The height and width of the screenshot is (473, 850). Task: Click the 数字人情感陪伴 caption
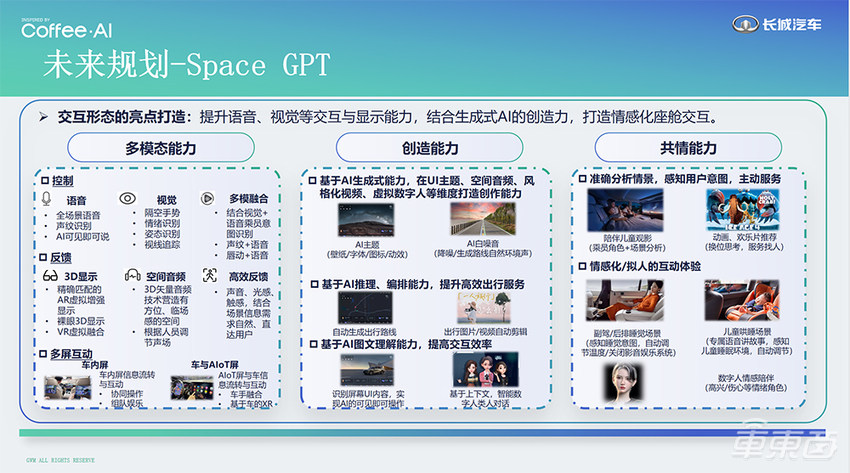tap(746, 378)
